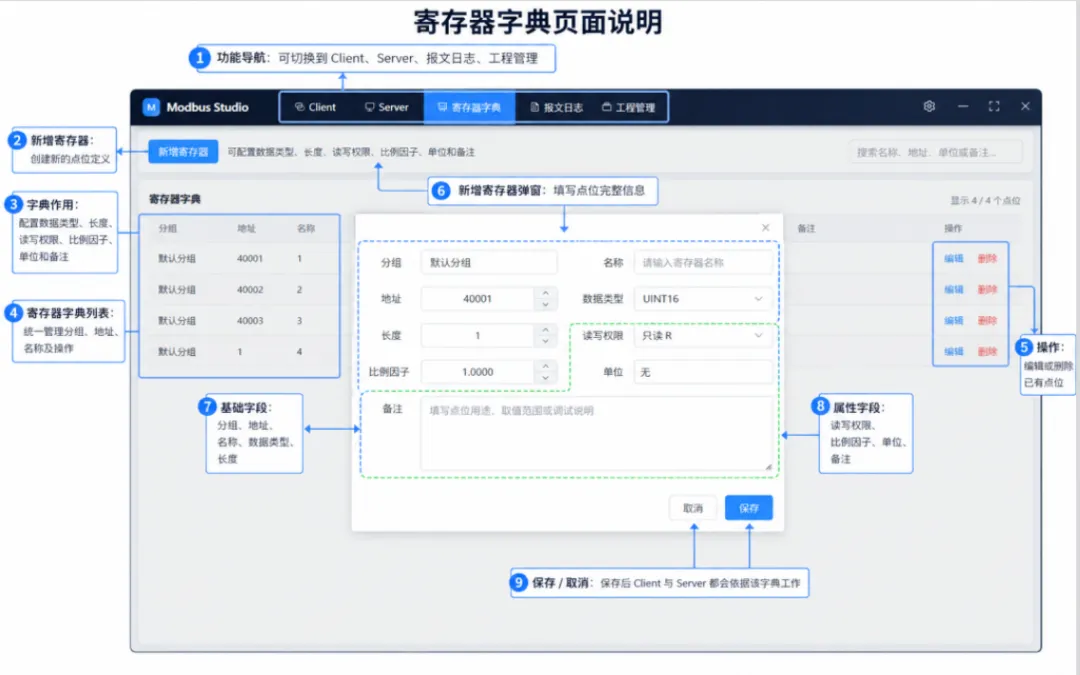Screen dimensions: 1080x675
Task: Select address cell 40002 in the table
Action: (x=250, y=289)
